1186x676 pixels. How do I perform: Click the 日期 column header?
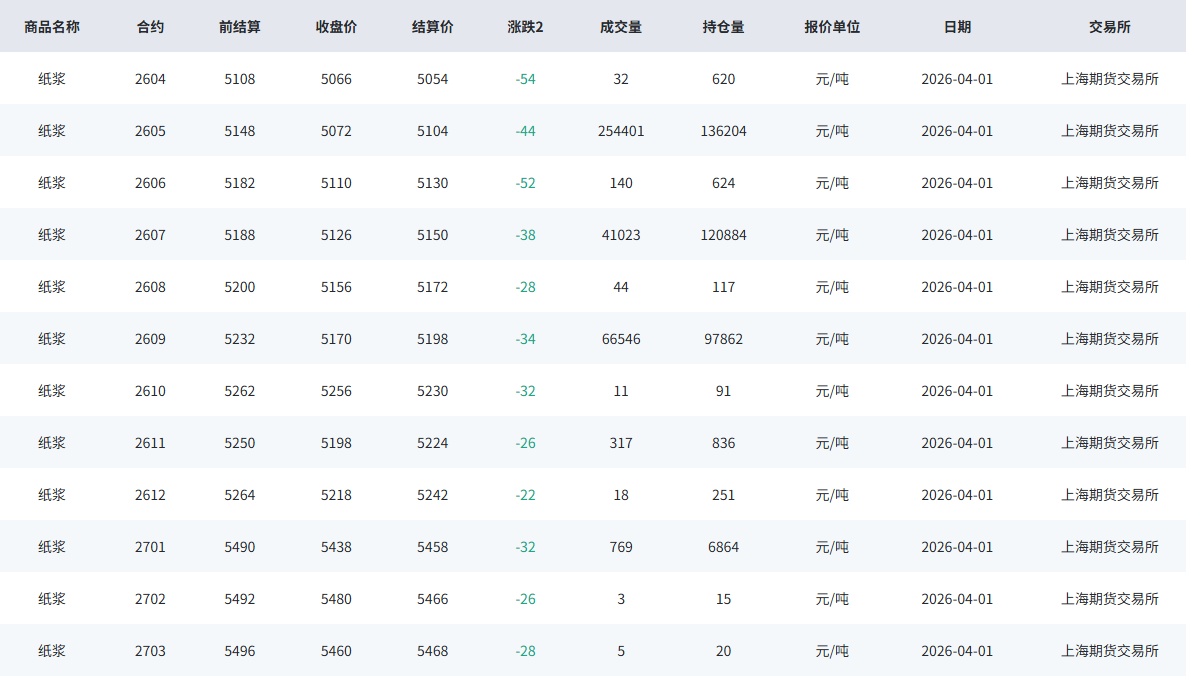pos(957,27)
